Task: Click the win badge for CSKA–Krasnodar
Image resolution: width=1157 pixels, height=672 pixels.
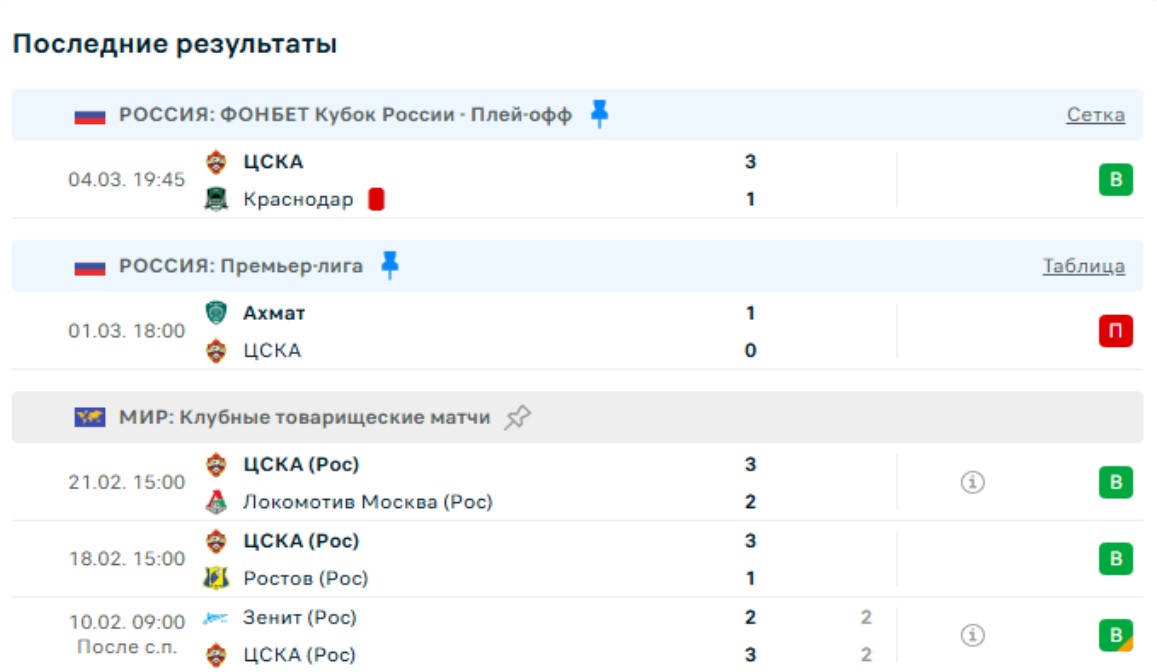Action: coord(1116,181)
